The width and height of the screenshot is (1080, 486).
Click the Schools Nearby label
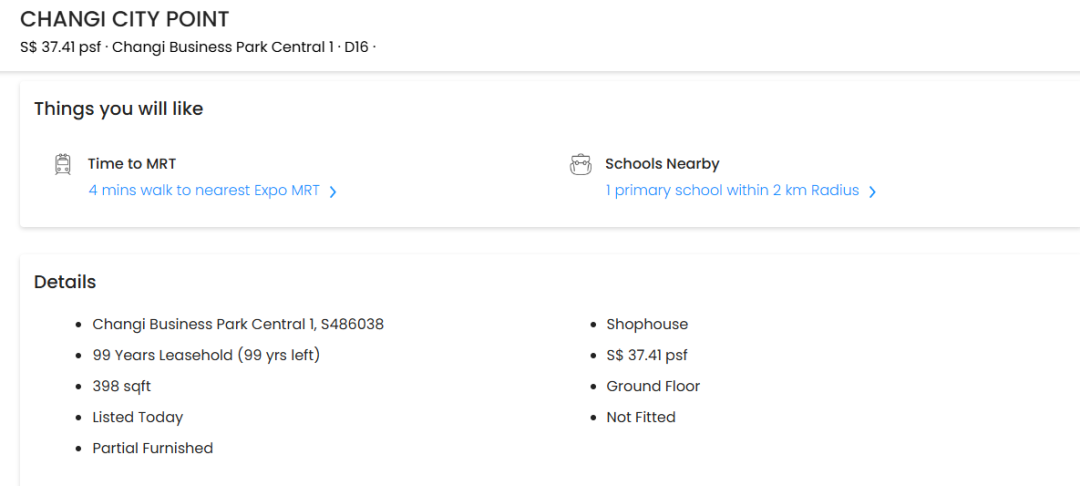tap(662, 164)
